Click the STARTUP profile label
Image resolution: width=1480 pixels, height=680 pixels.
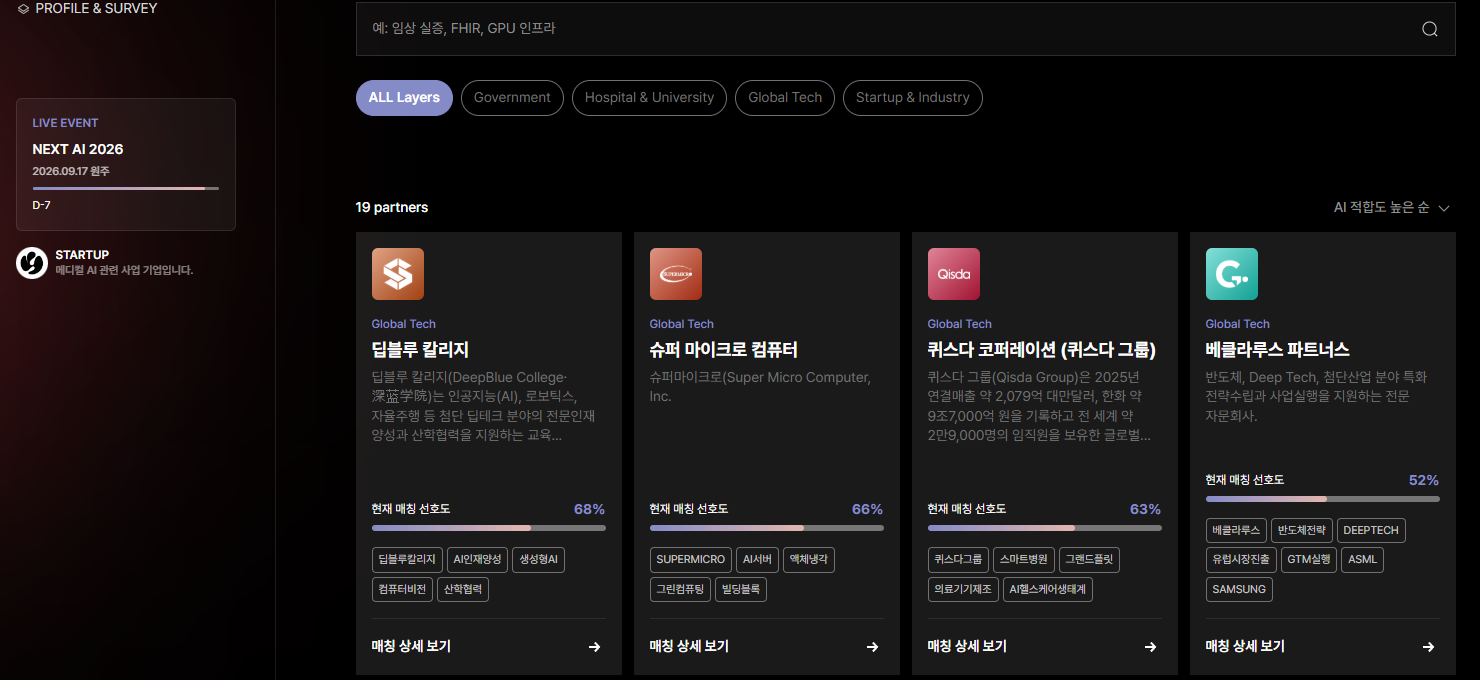[82, 255]
